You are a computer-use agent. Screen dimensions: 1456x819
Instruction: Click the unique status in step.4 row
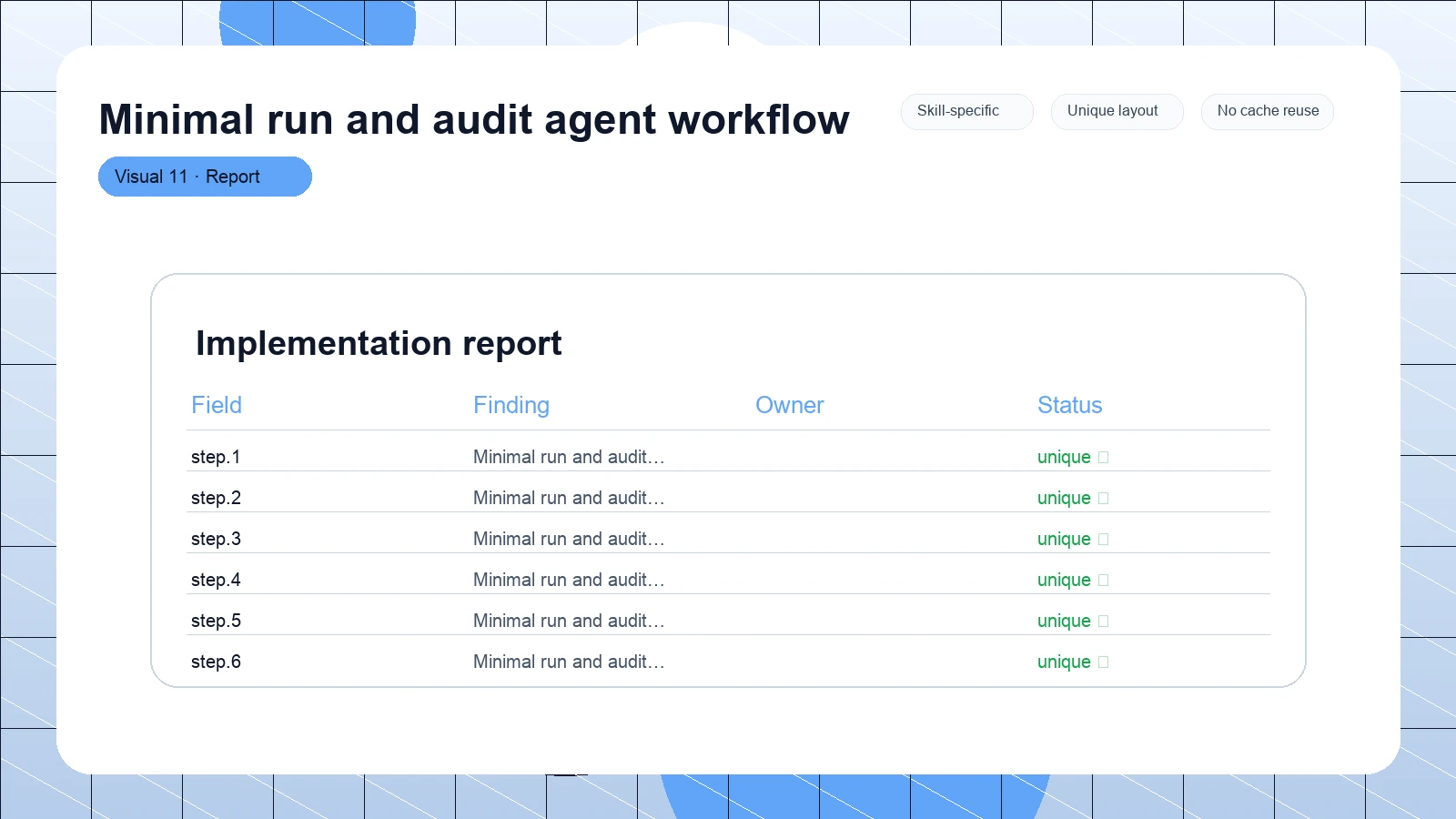[x=1064, y=581]
